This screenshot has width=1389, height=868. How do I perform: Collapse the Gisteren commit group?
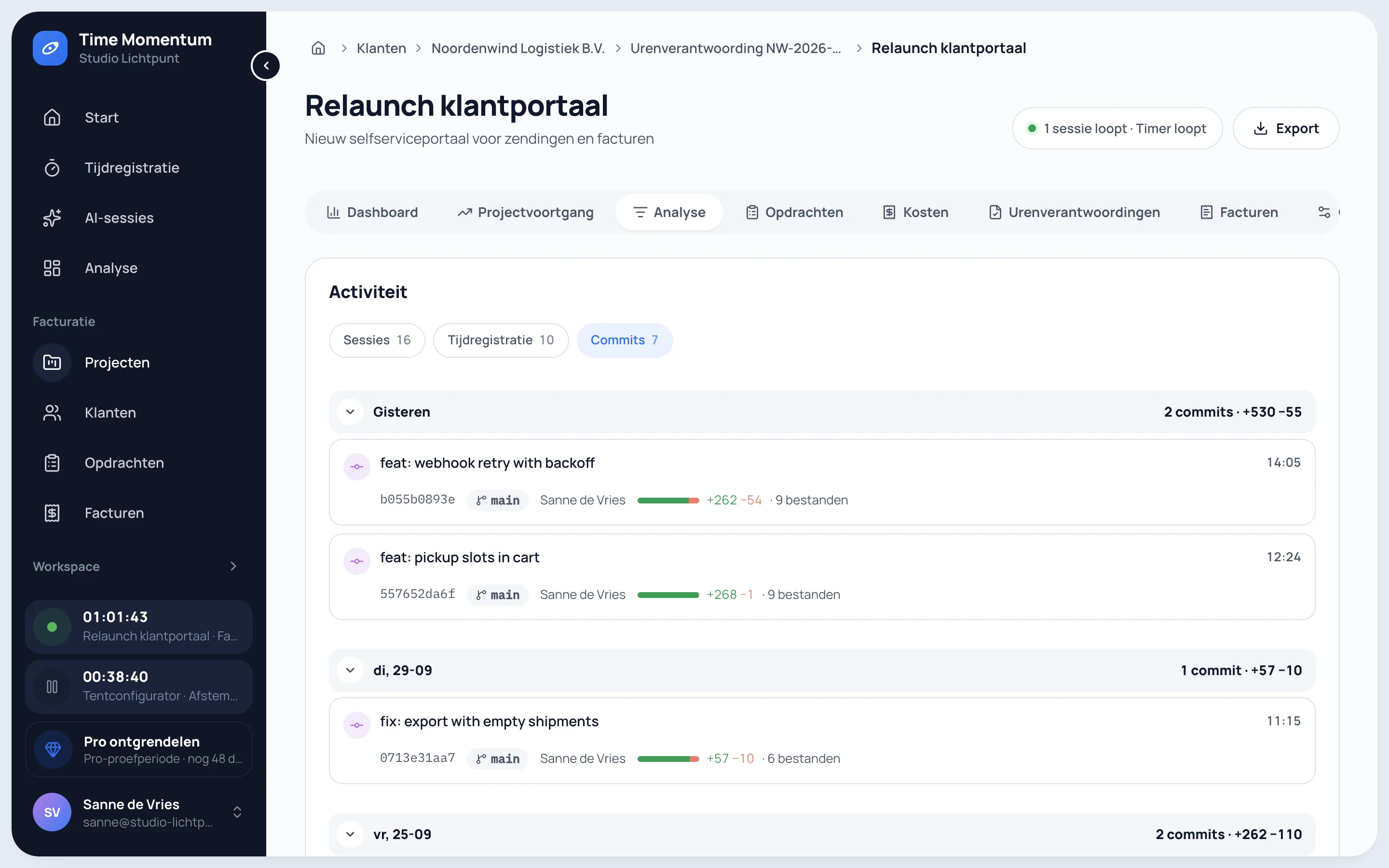click(350, 412)
